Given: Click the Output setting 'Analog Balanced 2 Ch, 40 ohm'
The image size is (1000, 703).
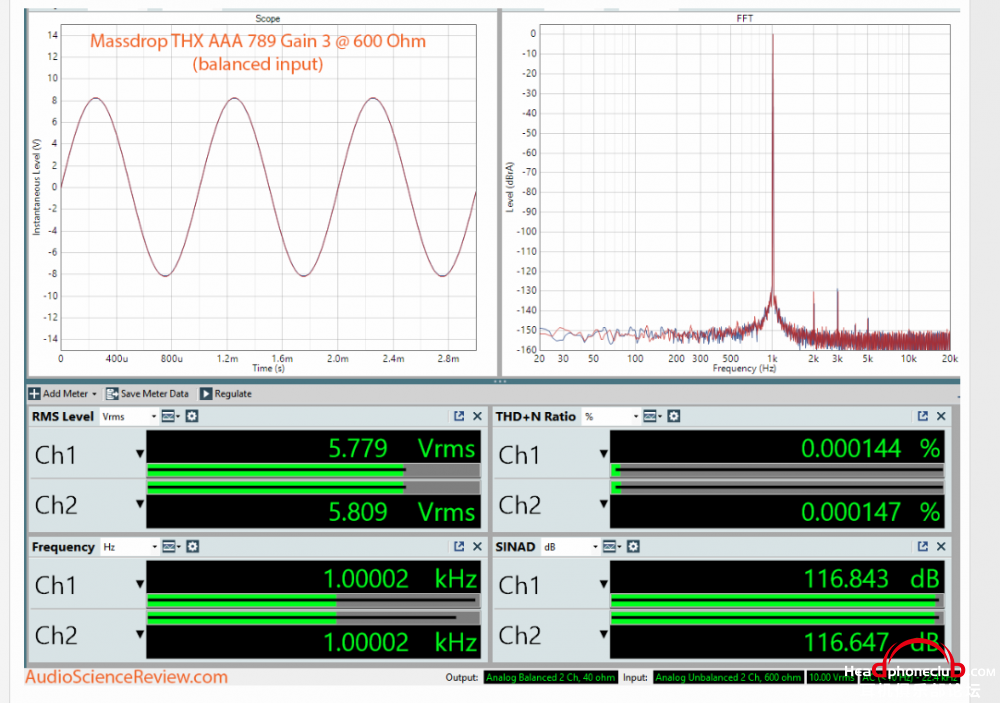Looking at the screenshot, I should coord(550,677).
